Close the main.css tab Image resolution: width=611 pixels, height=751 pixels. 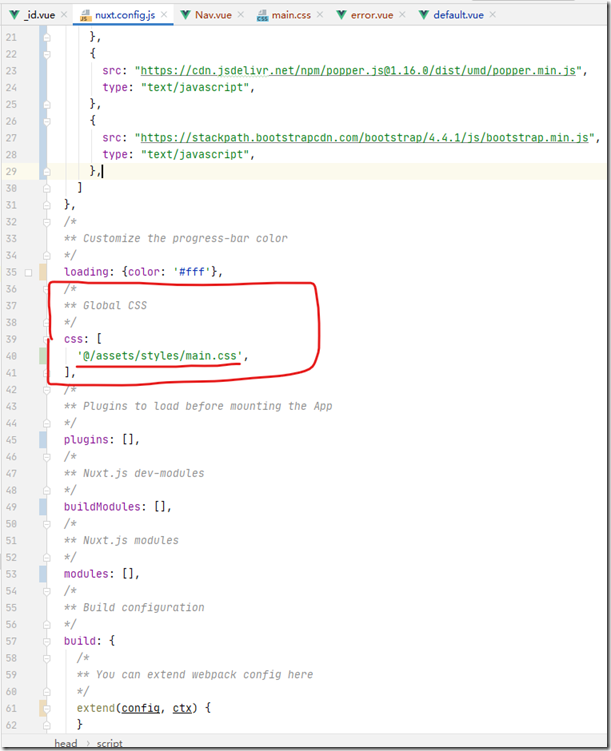[319, 15]
